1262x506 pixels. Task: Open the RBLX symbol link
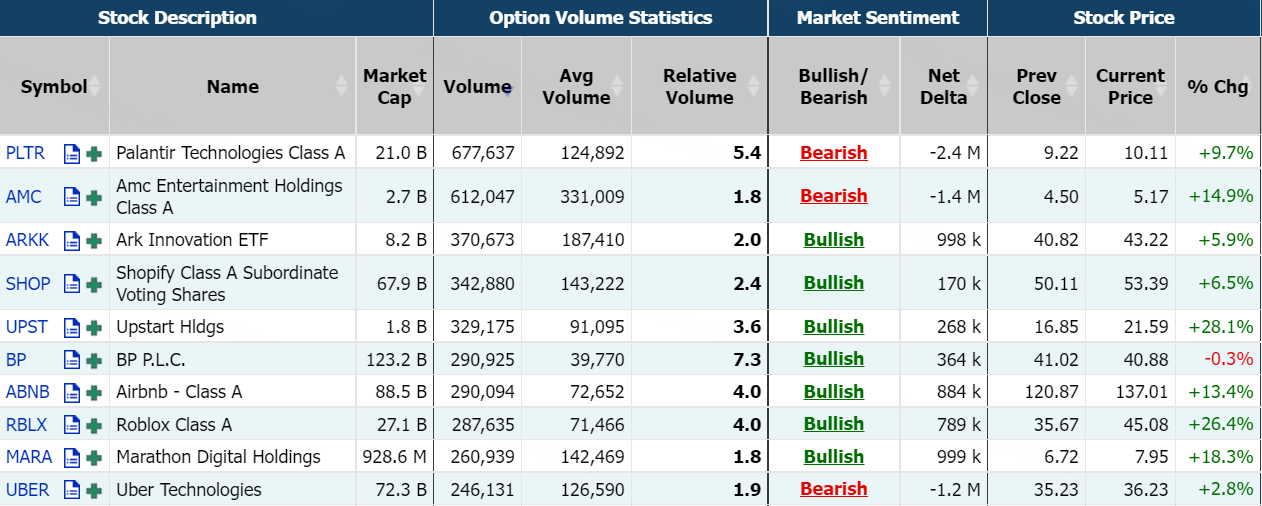click(26, 425)
